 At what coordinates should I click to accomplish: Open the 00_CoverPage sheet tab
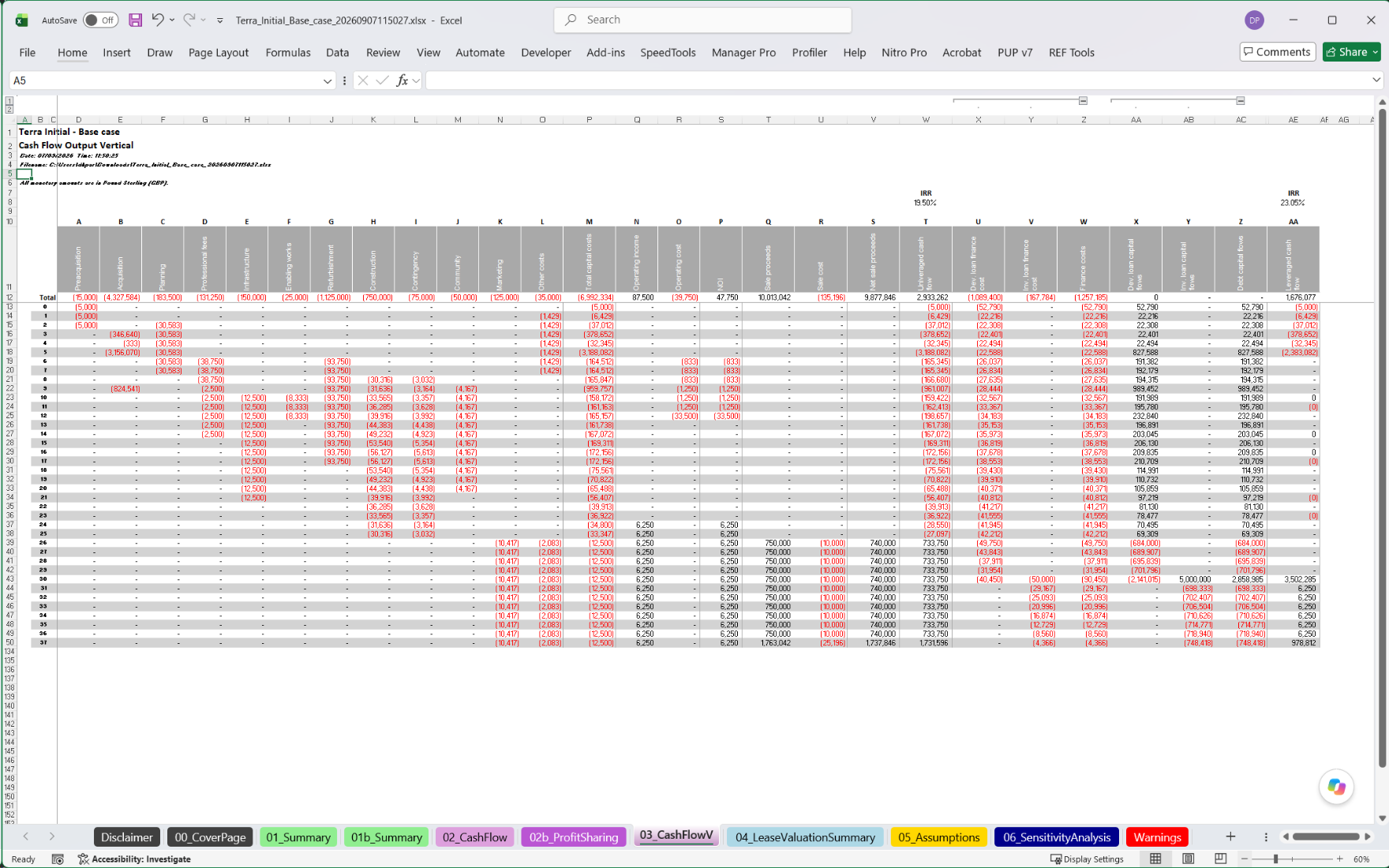coord(211,837)
